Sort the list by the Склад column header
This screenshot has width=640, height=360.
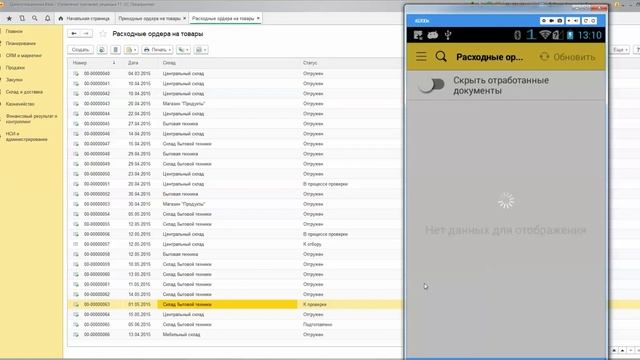coord(169,63)
